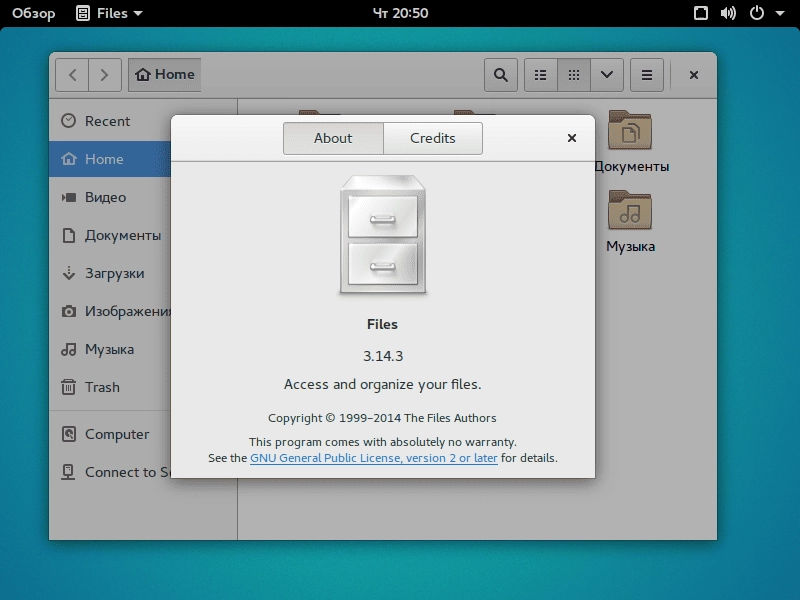
Task: Click the power icon in top bar
Action: (757, 13)
